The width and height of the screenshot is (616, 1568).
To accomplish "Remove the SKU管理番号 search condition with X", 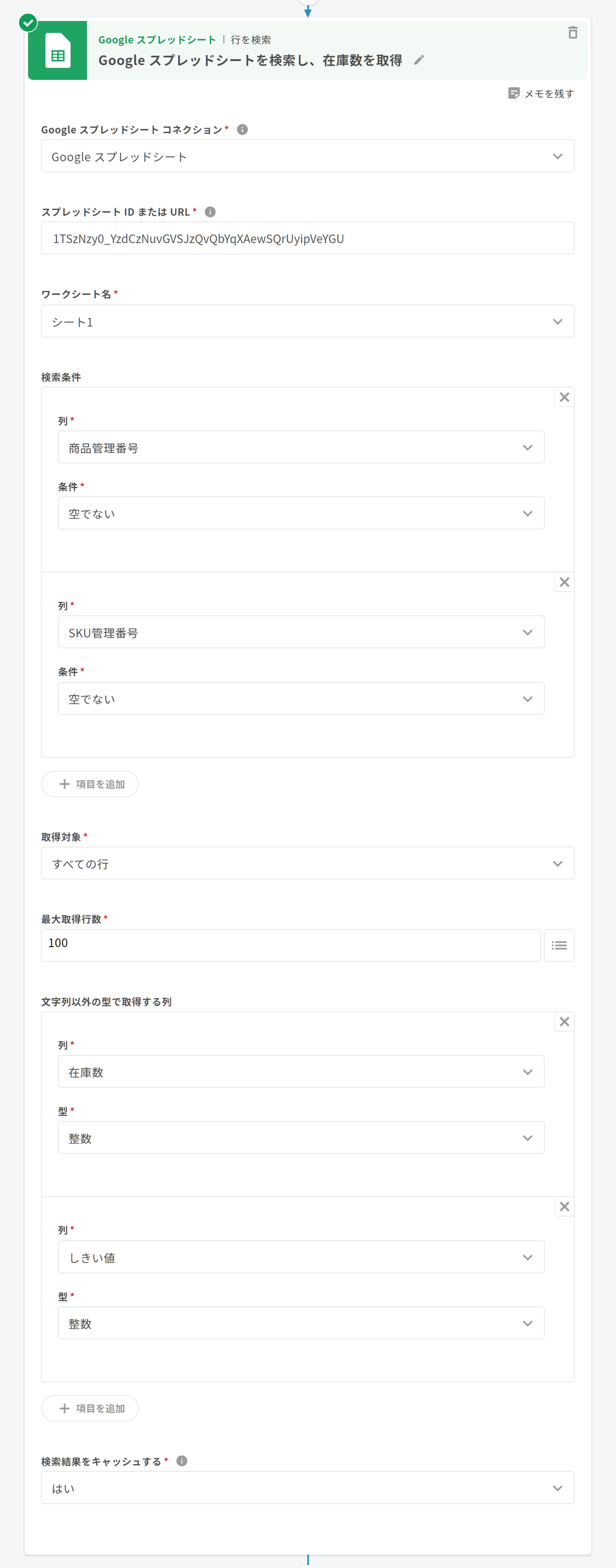I will 564,582.
